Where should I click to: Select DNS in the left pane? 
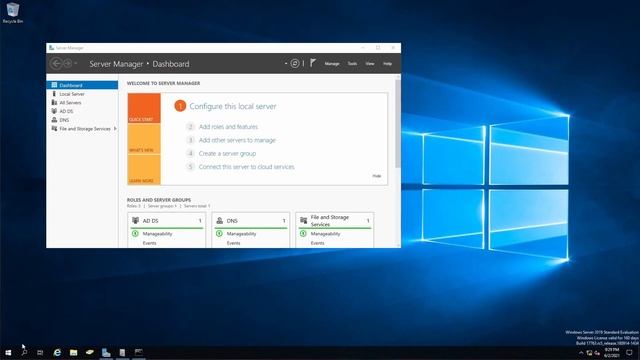tap(82, 120)
